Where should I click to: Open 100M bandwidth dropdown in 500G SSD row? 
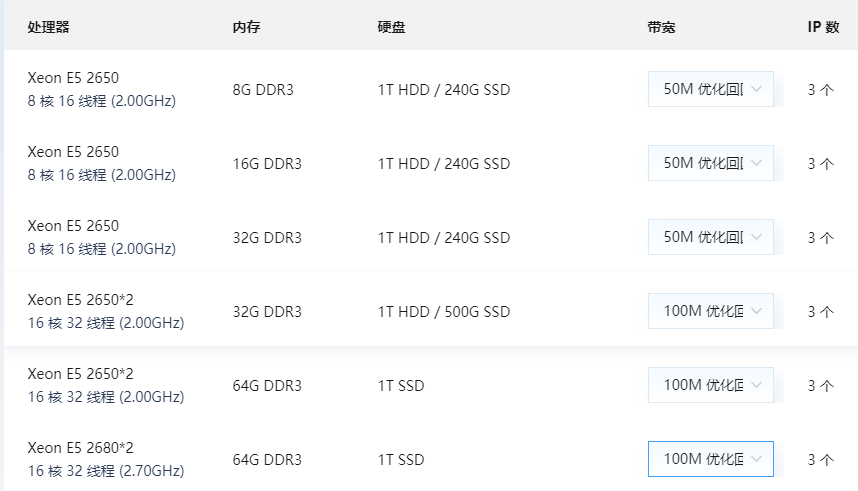710,311
